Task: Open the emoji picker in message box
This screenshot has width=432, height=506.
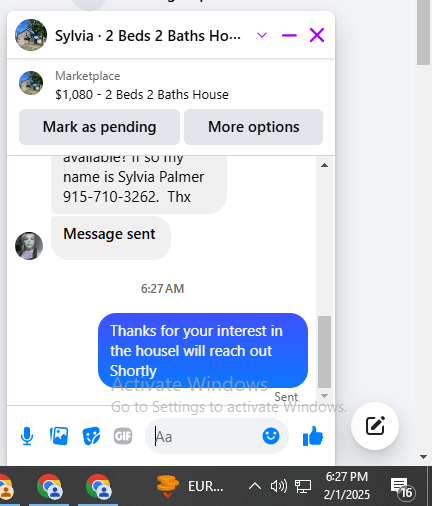Action: pyautogui.click(x=271, y=436)
